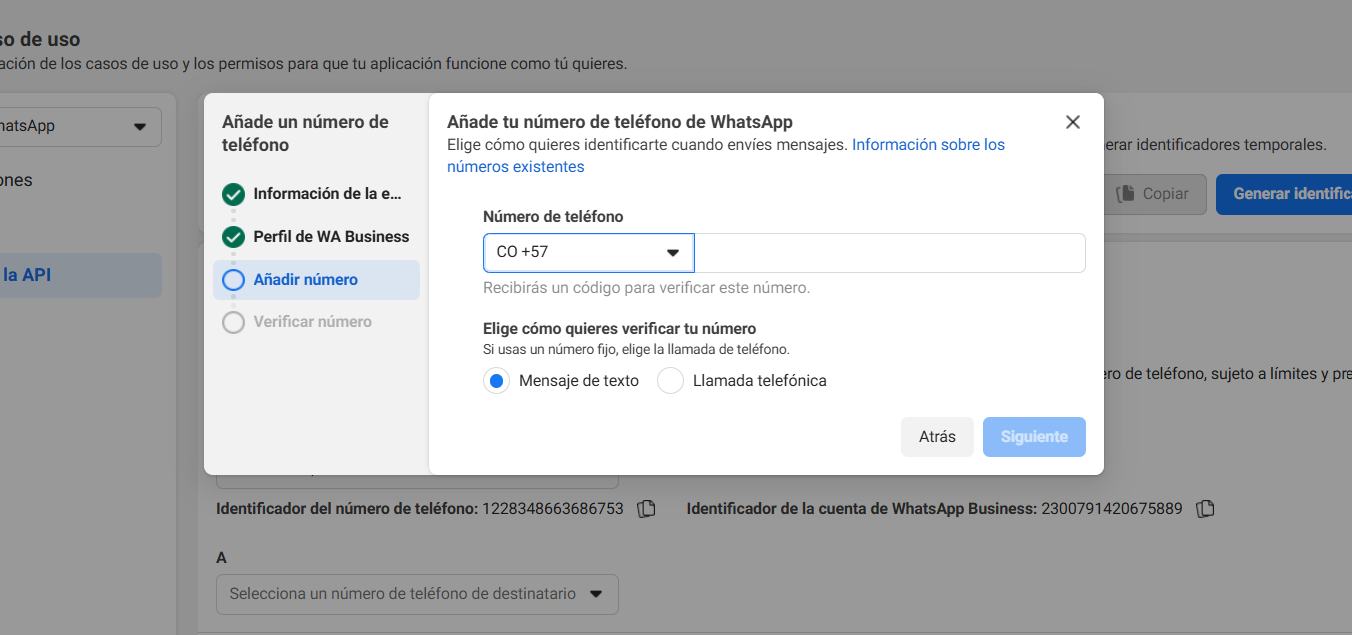The image size is (1352, 635).
Task: Select the Llamada telefónica radio option
Action: 671,381
